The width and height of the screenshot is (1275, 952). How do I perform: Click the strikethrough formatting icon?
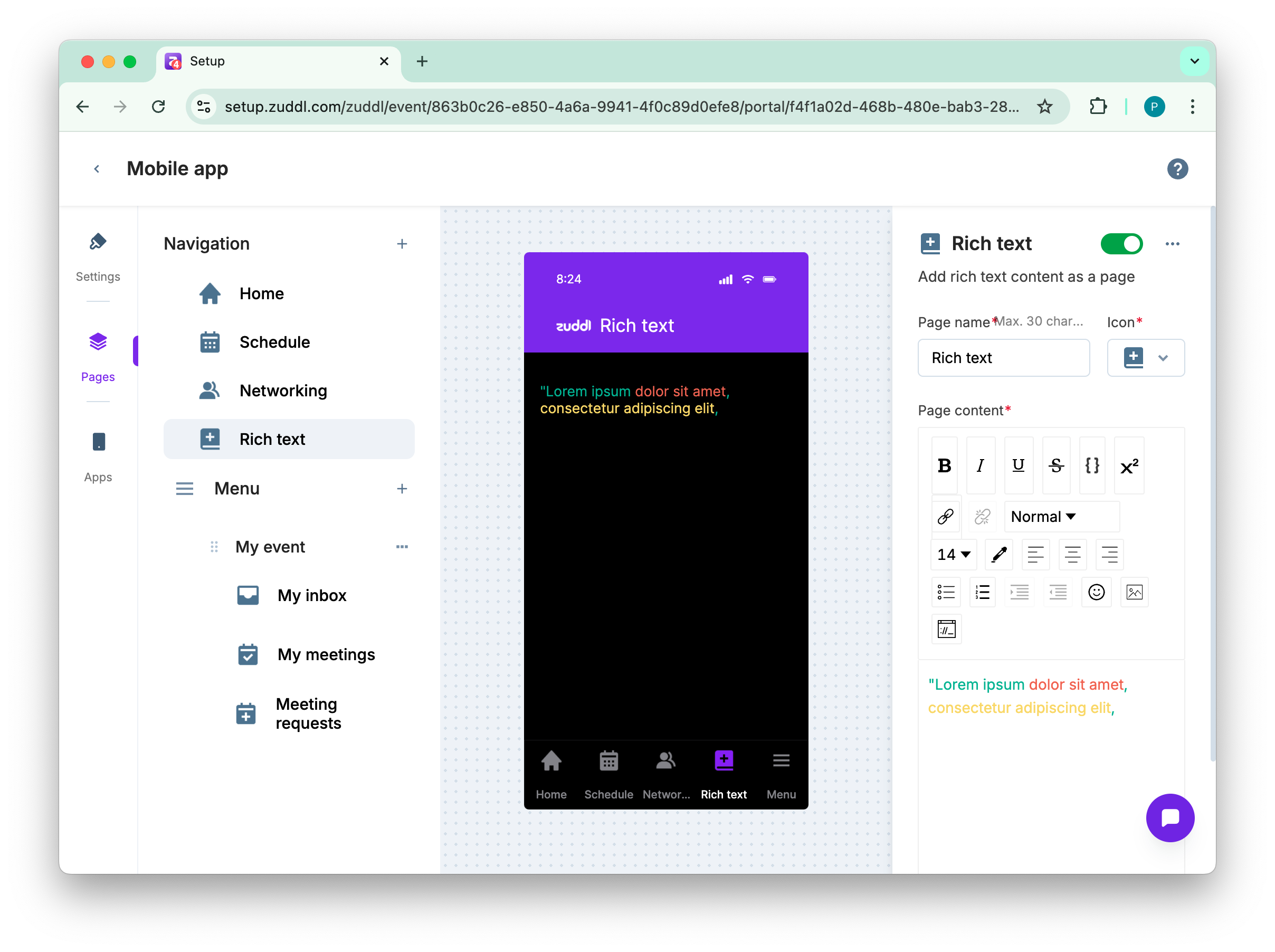point(1055,465)
